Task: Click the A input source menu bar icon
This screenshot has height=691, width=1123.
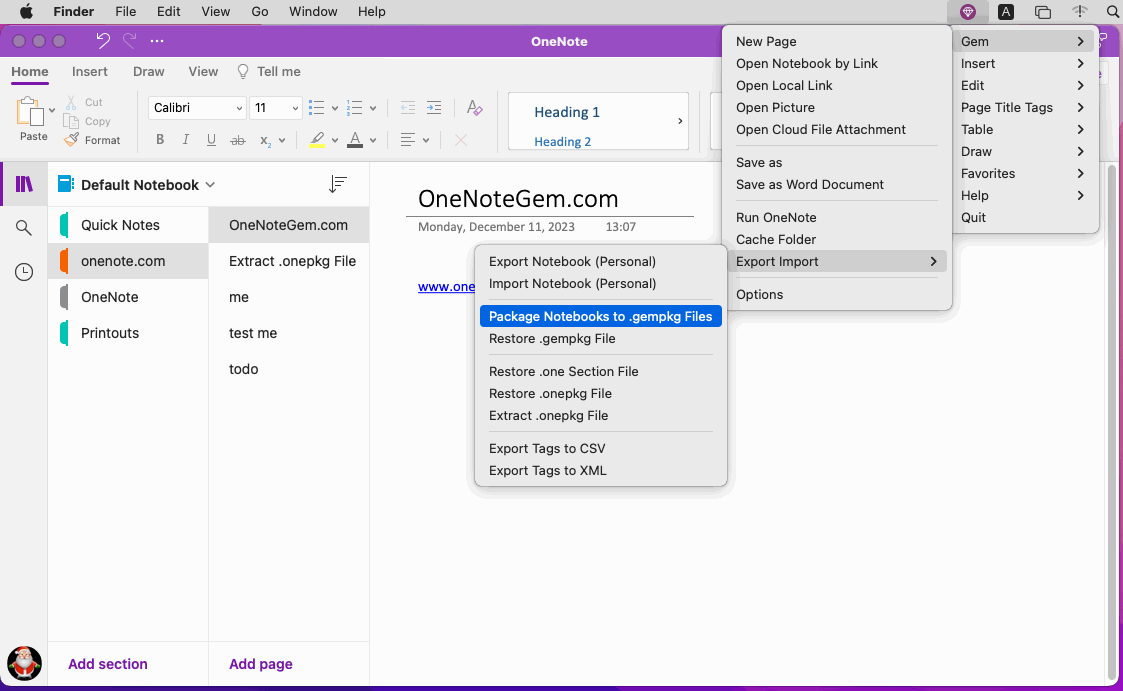Action: (1006, 11)
